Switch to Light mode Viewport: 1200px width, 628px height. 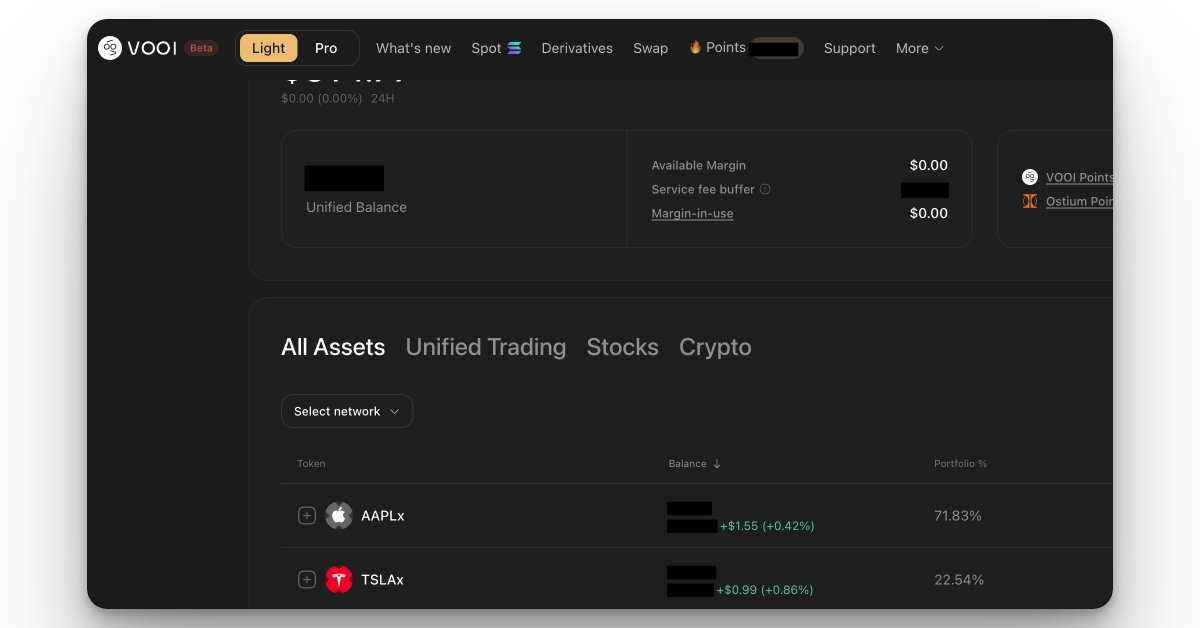(x=268, y=48)
